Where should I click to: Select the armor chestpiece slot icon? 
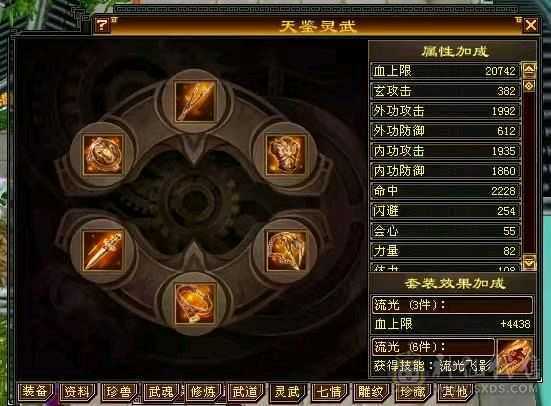[285, 155]
